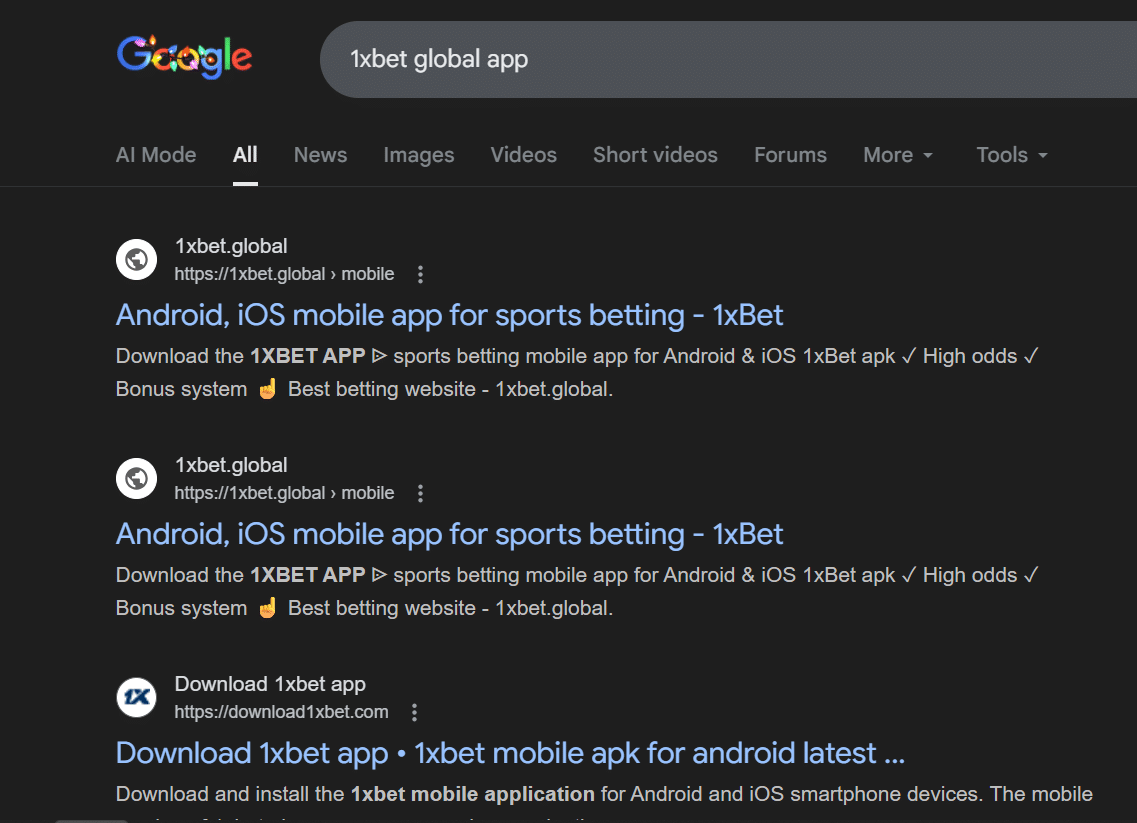Expand the More dropdown
1137x823 pixels.
897,155
